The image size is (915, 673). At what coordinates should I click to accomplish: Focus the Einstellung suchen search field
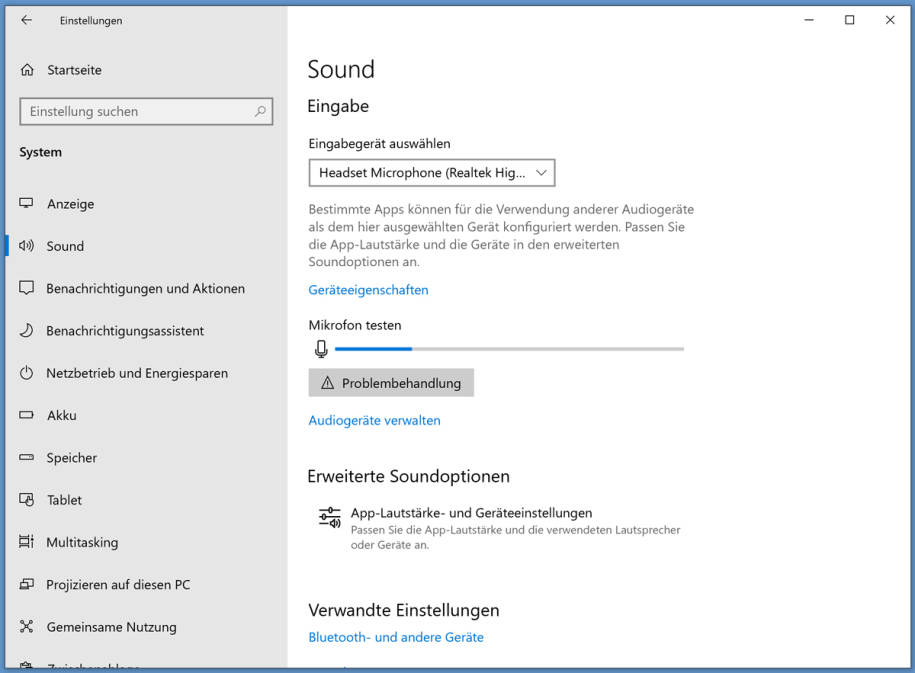135,112
